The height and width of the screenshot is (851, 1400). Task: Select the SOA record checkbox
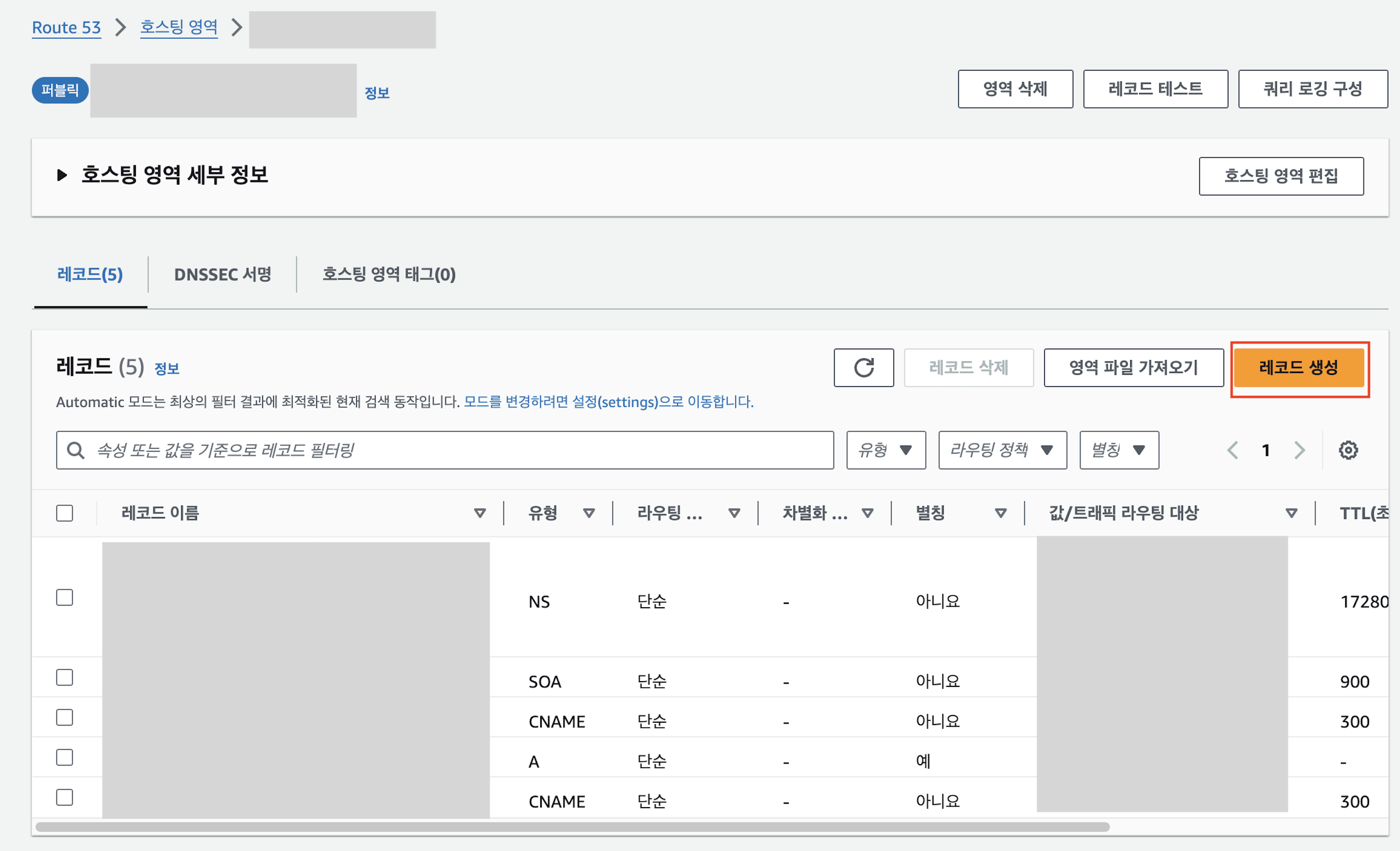(x=65, y=678)
